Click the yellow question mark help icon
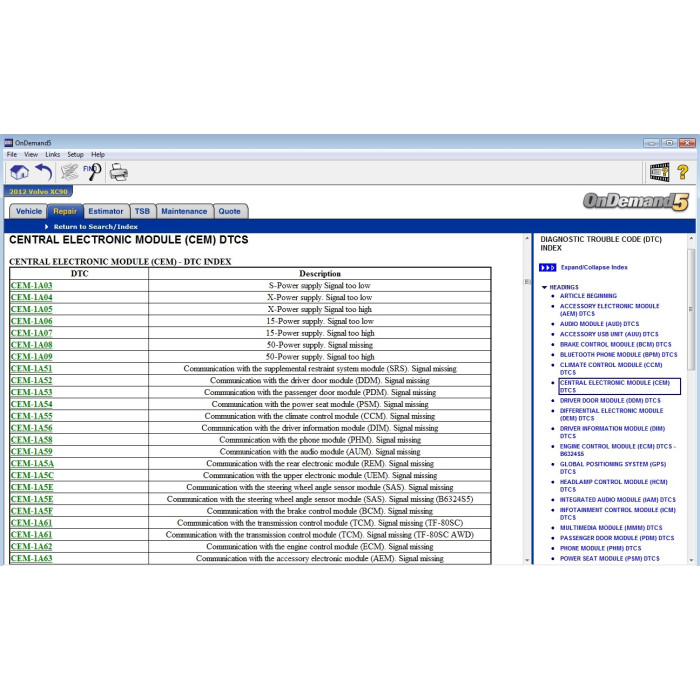700x700 pixels. (x=683, y=172)
